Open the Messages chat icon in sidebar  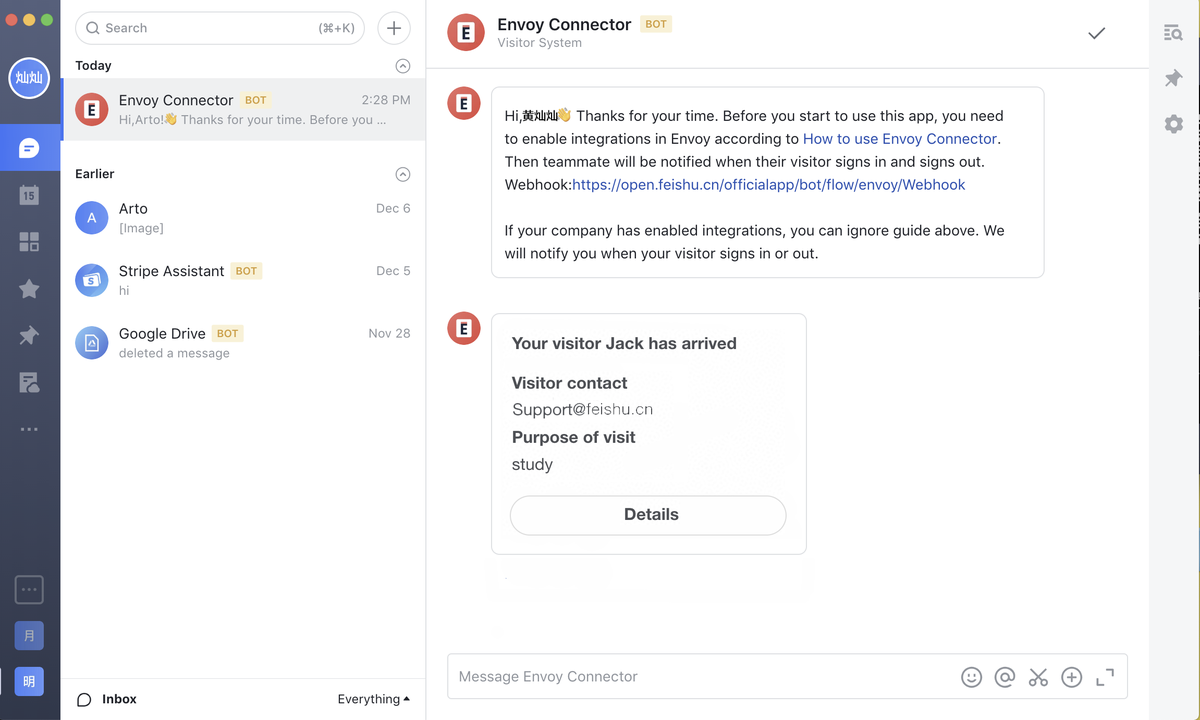coord(29,149)
